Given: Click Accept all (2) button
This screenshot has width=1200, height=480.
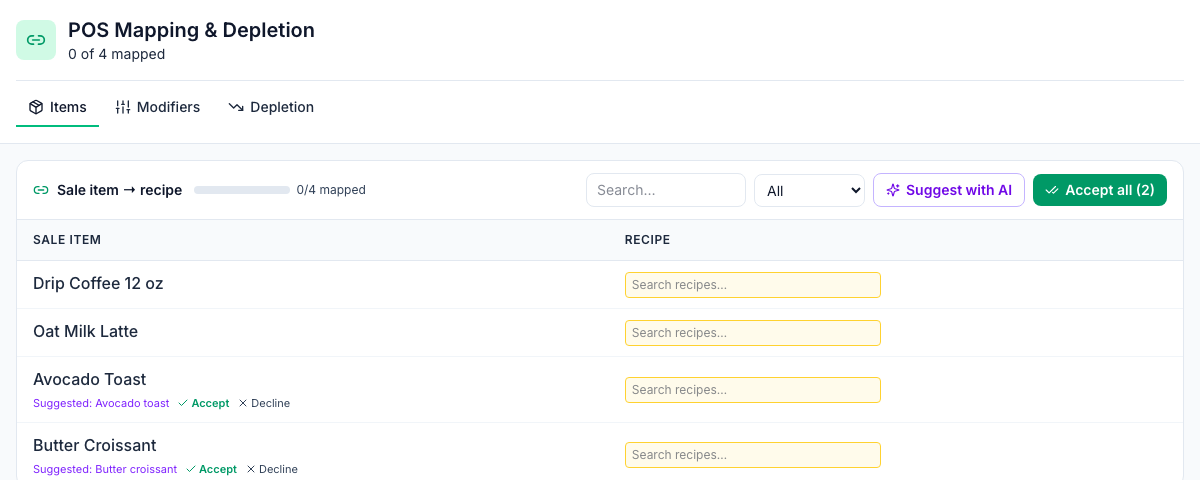Looking at the screenshot, I should (x=1100, y=190).
